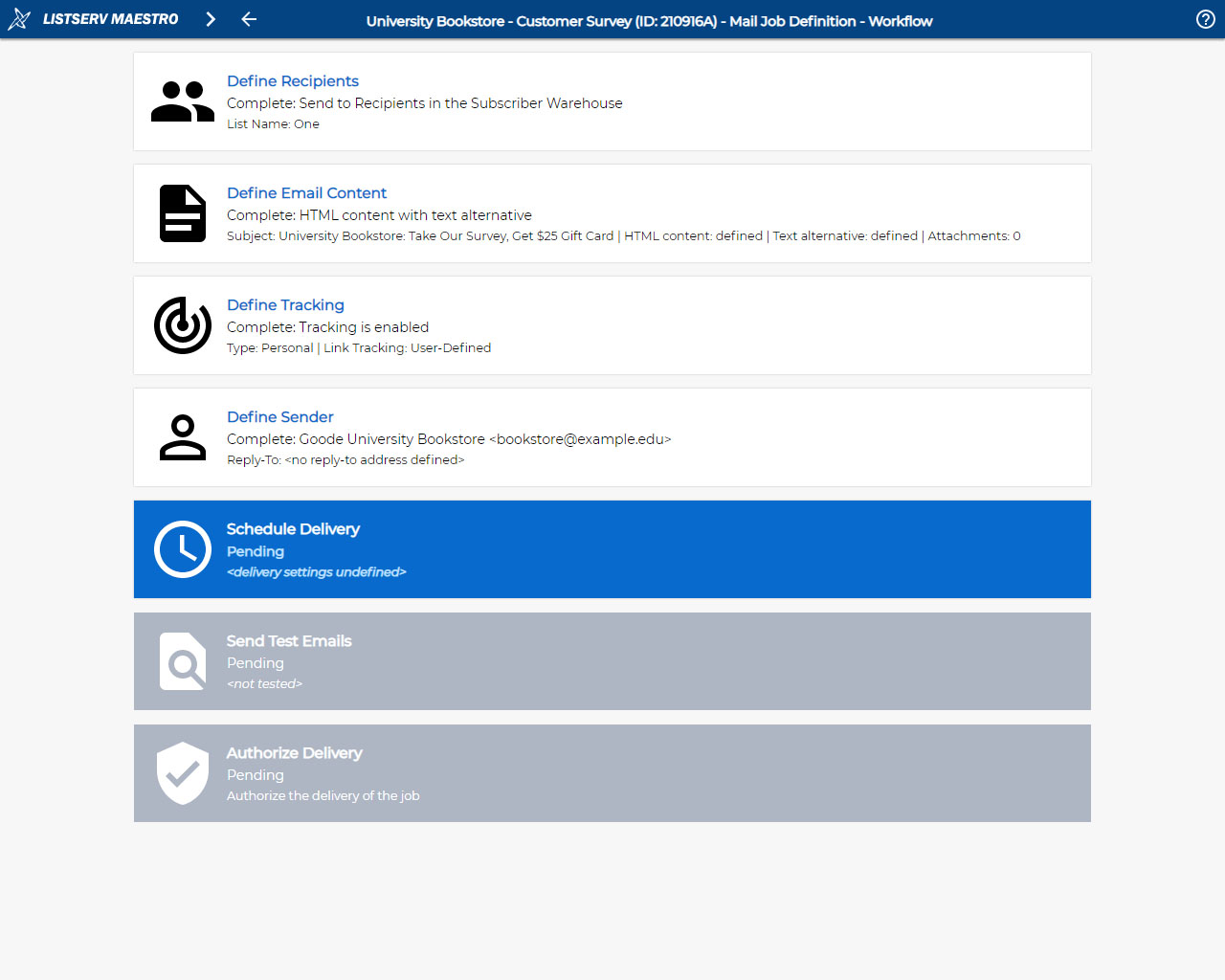
Task: Click 'Pending' under Schedule Delivery
Action: 256,551
